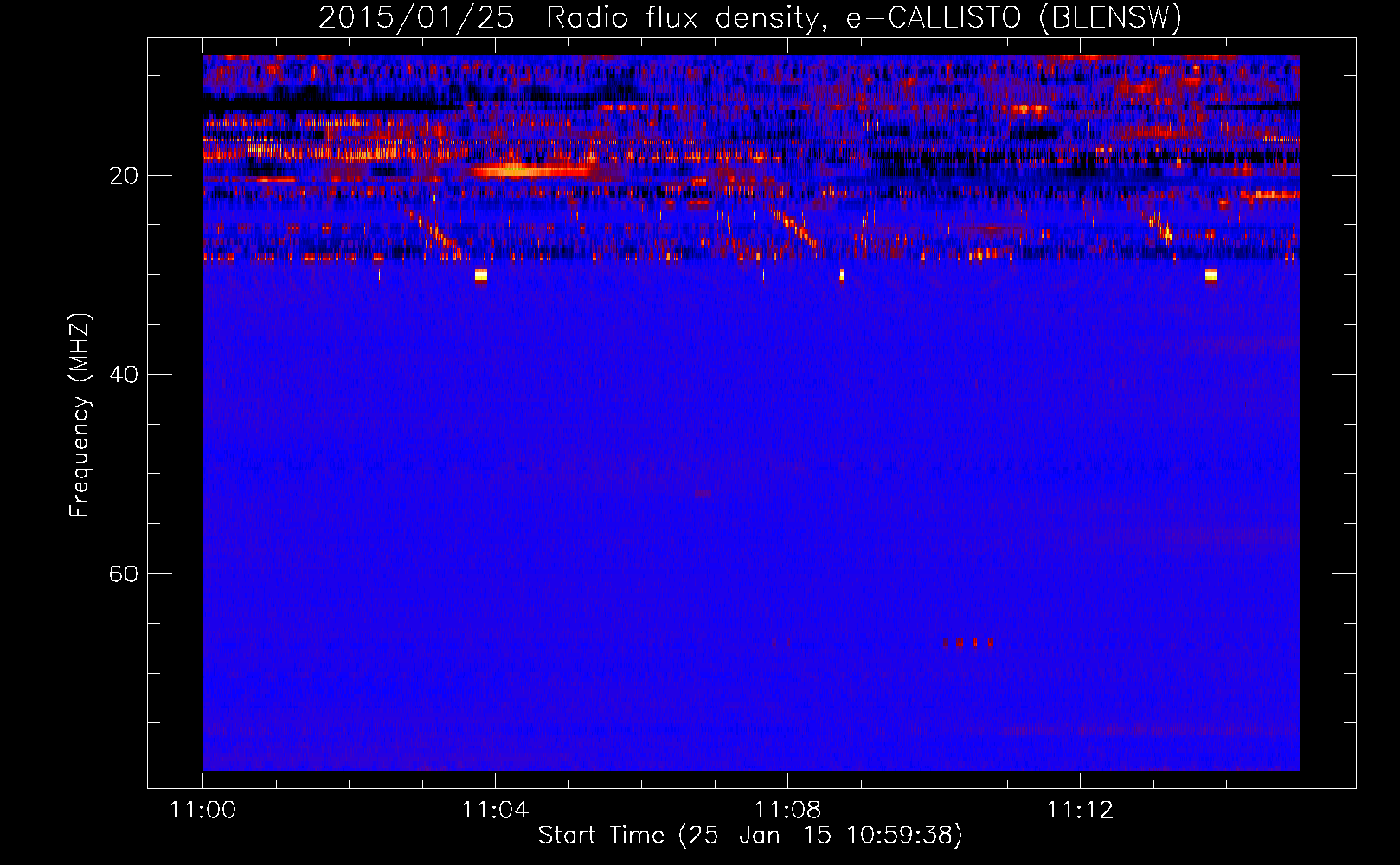The image size is (1400, 865).
Task: Click the 'Start Time (25-Jan-15 10:59:38)' label
Action: click(x=750, y=836)
